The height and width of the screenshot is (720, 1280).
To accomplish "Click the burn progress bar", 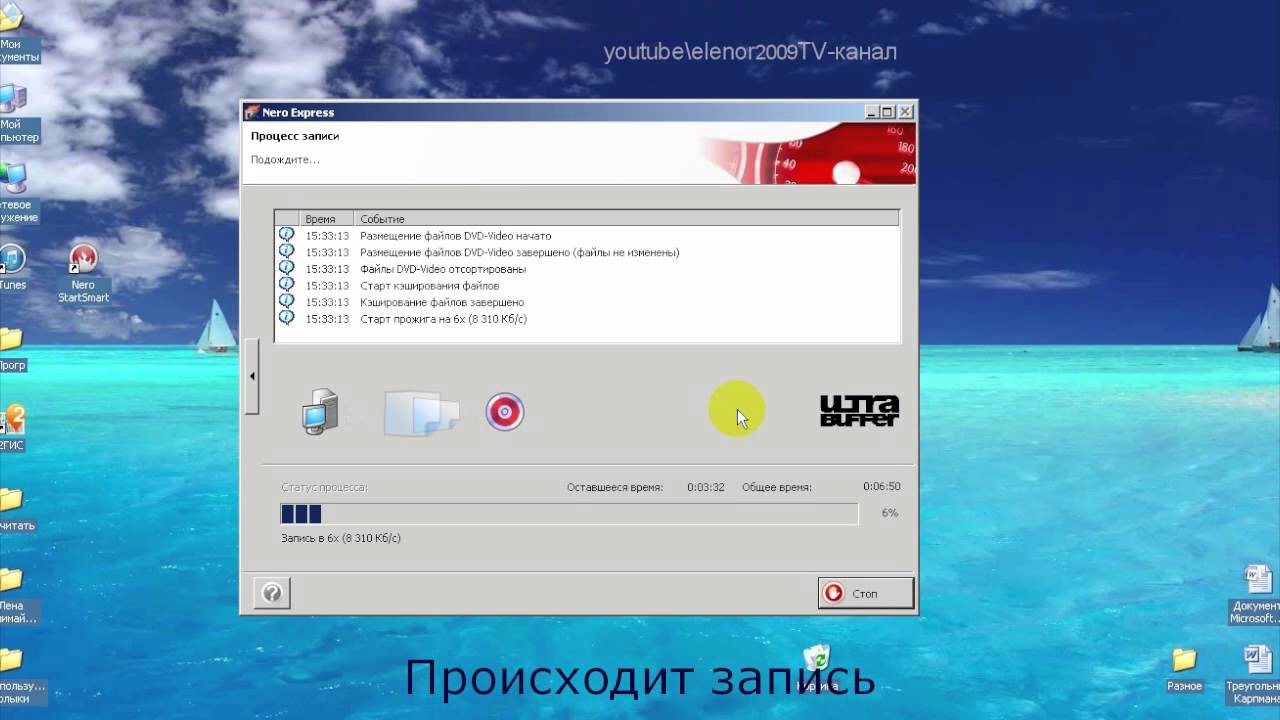I will [x=569, y=514].
